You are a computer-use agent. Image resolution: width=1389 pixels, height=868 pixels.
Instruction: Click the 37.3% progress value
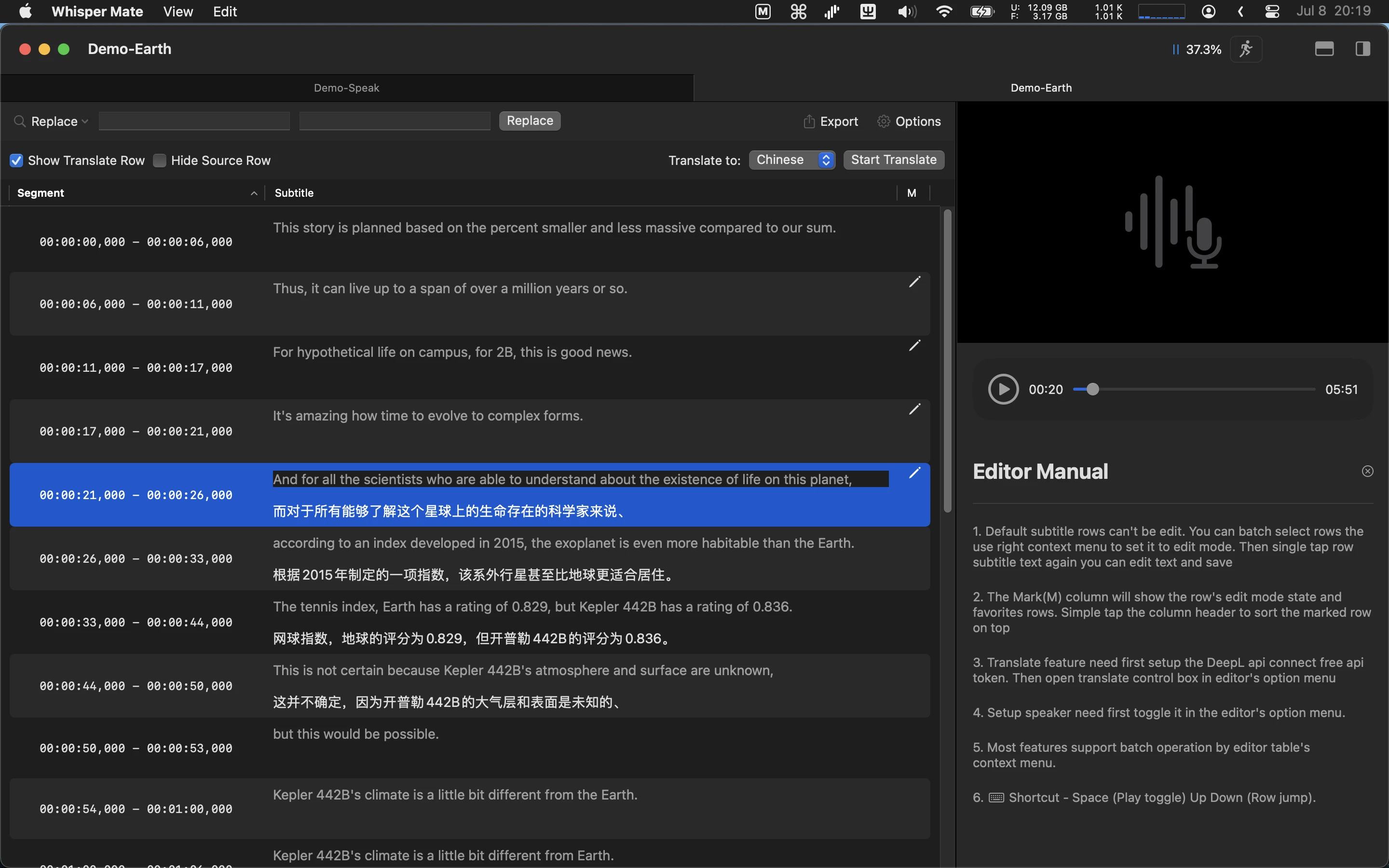pos(1204,50)
